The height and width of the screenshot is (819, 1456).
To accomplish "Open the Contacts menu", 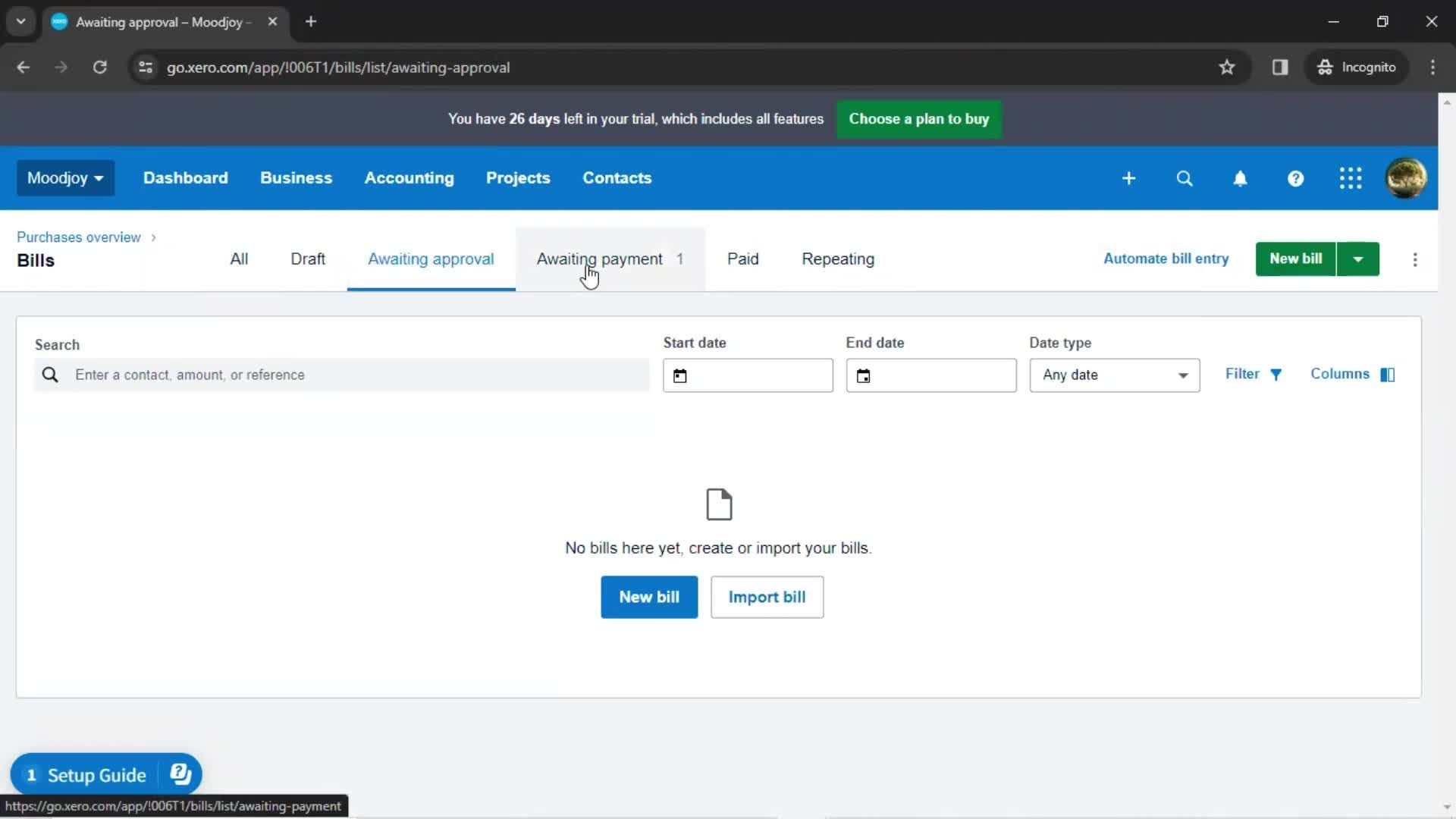I will tap(617, 178).
